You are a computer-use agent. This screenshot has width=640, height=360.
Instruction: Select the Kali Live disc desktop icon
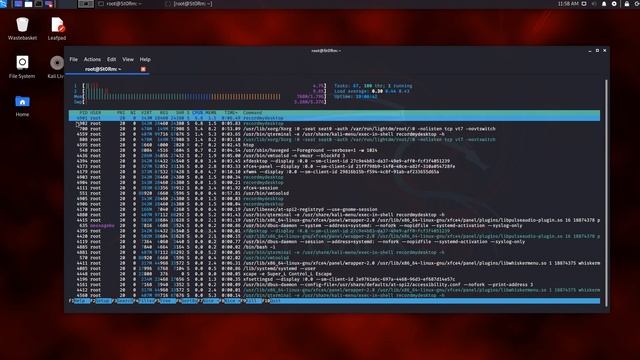[x=56, y=67]
